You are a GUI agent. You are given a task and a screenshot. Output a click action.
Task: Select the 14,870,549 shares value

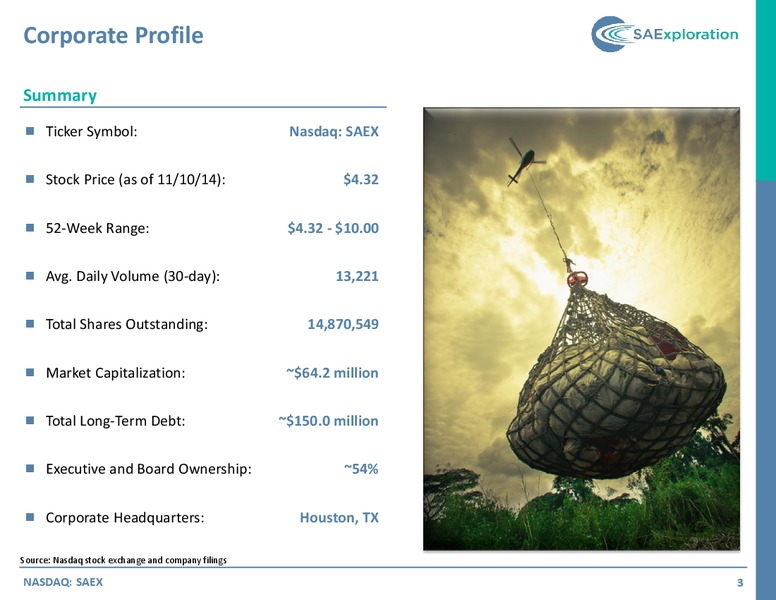343,324
